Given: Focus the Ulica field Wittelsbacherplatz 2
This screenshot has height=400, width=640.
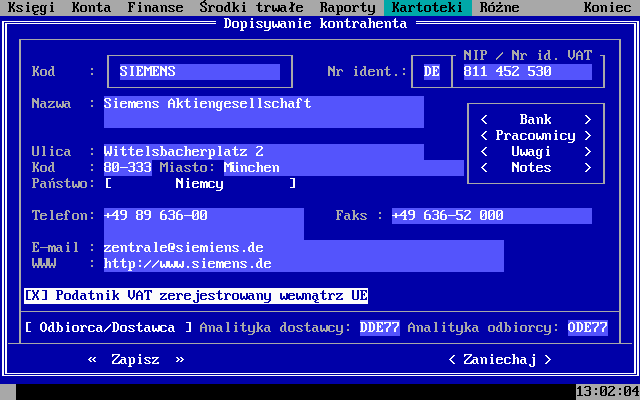Looking at the screenshot, I should [x=264, y=151].
